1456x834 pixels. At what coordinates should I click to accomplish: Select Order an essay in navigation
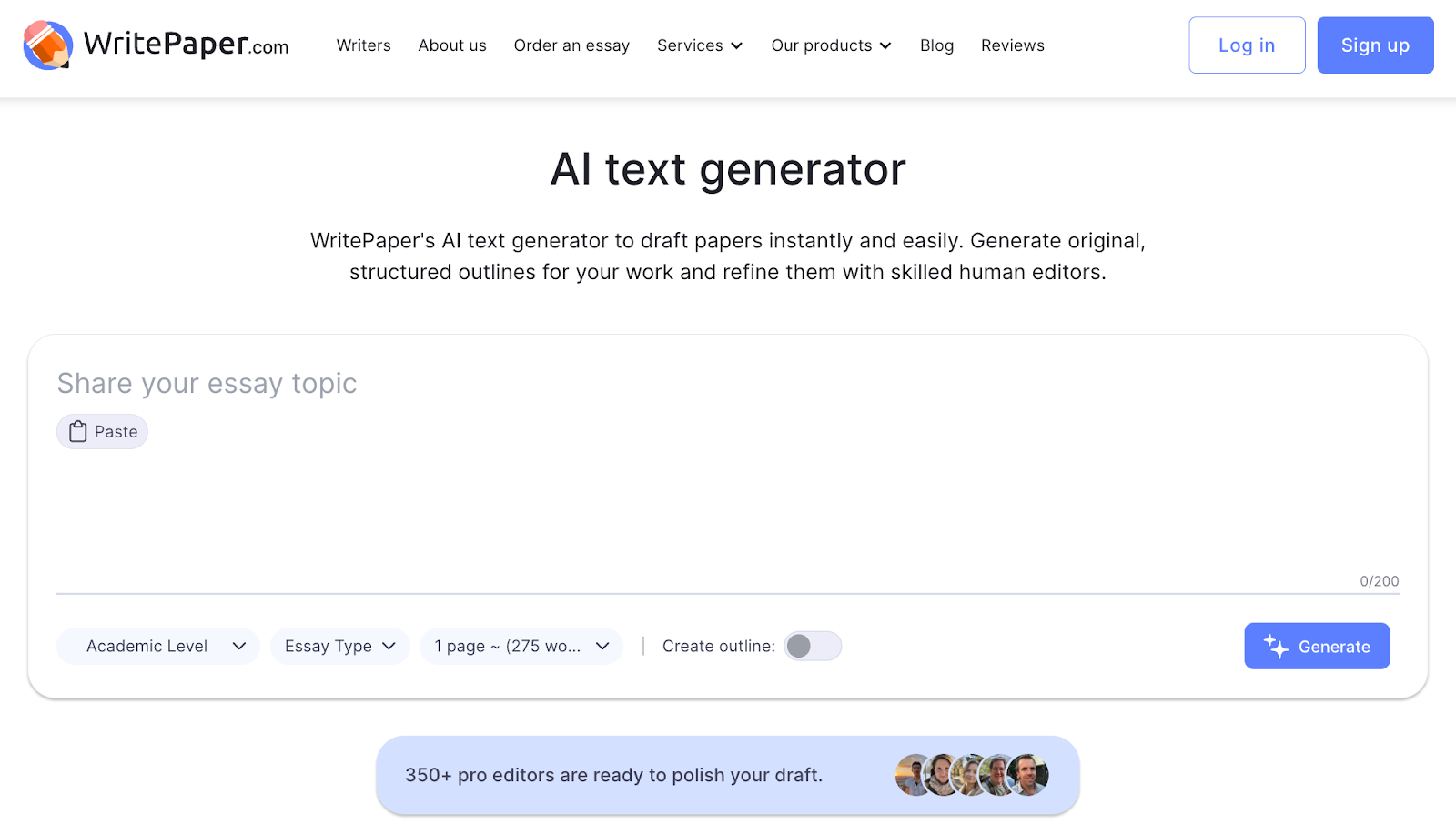click(x=571, y=45)
